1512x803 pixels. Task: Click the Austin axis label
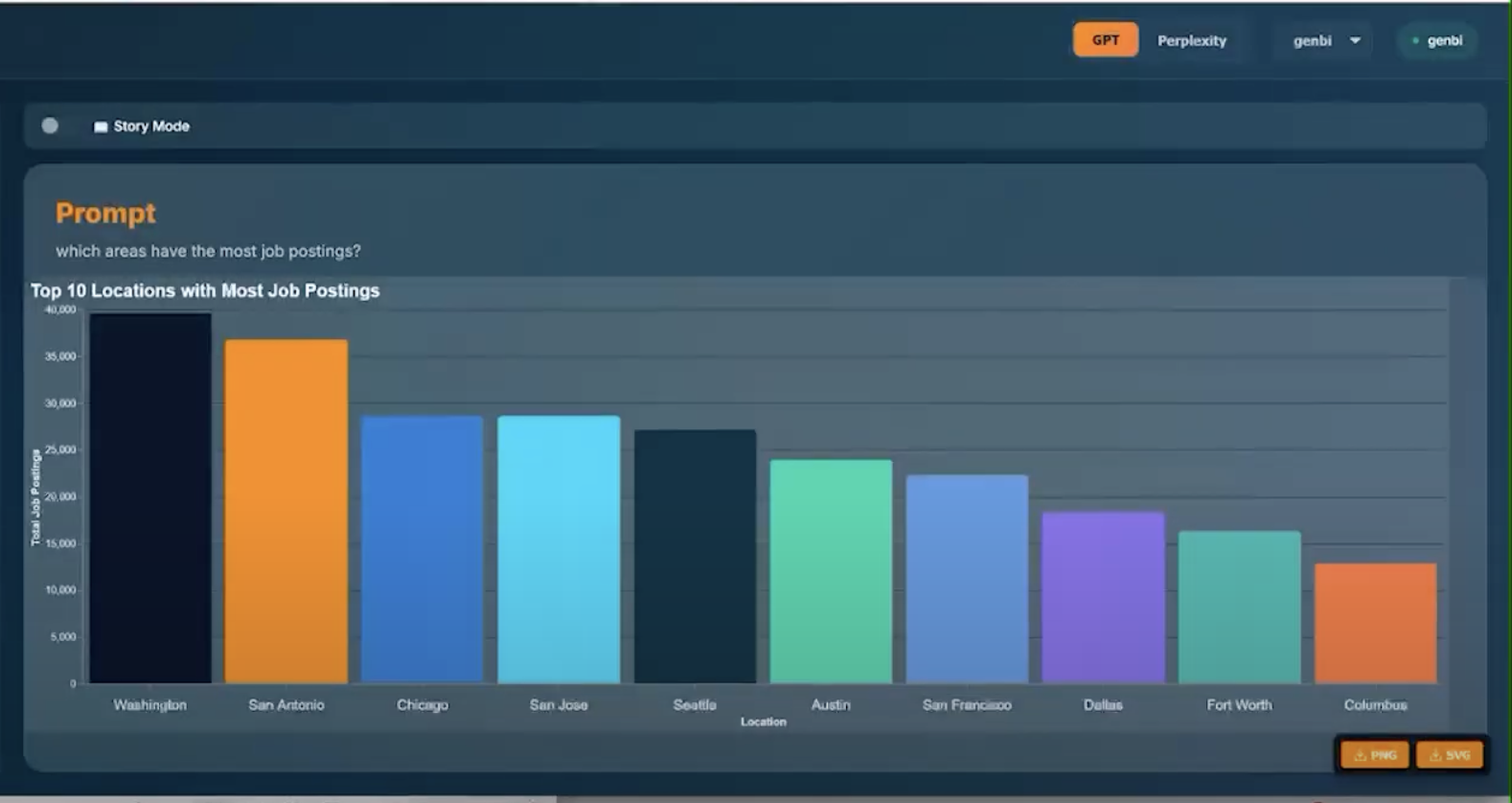point(831,704)
